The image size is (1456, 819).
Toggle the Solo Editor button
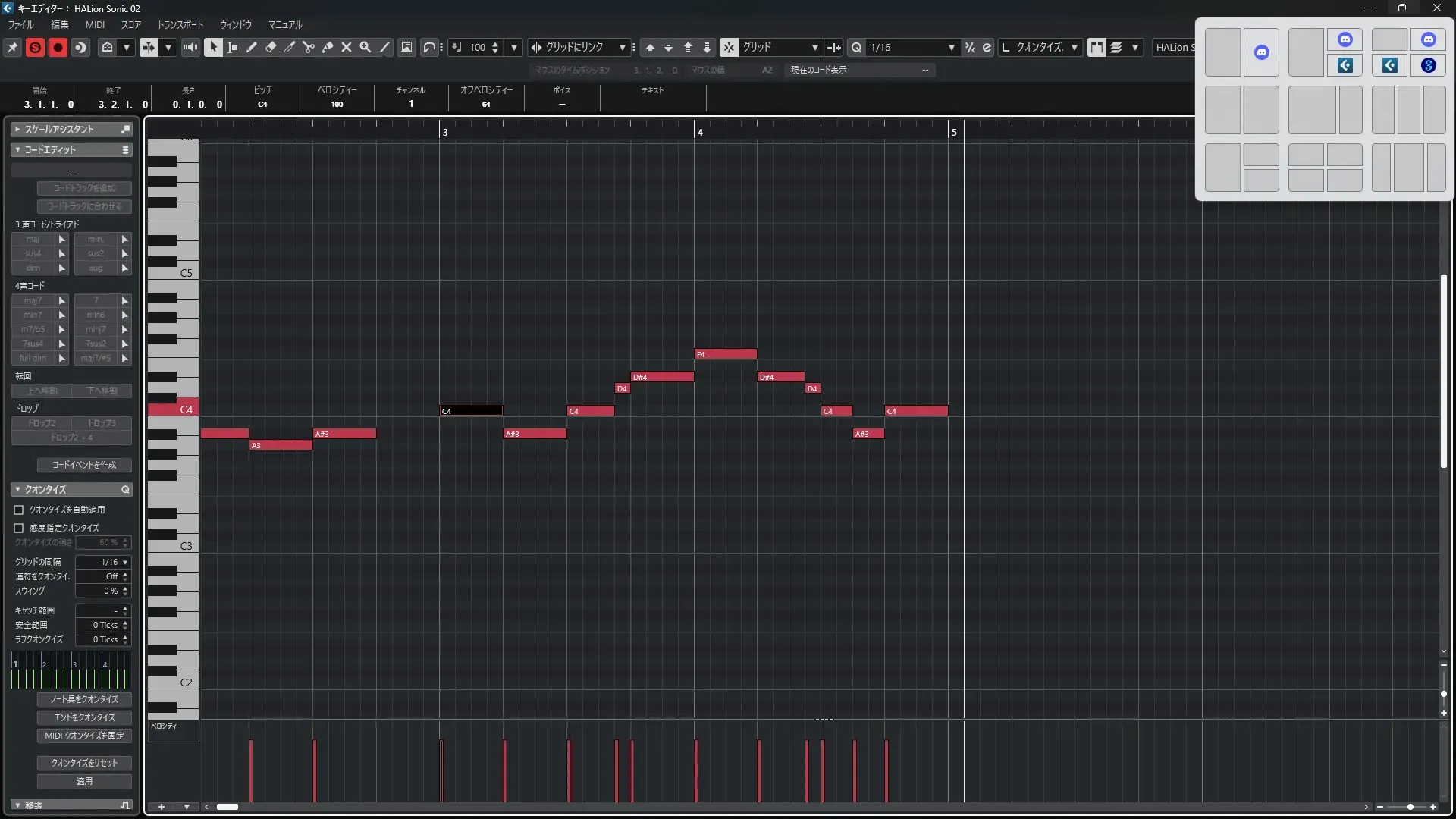[35, 47]
